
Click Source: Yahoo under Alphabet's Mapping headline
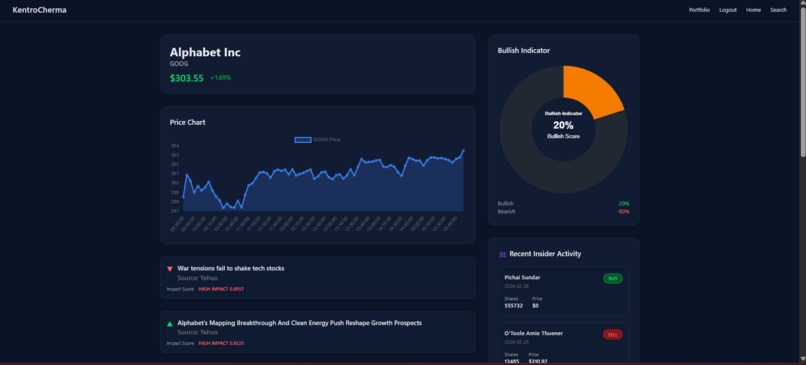197,333
